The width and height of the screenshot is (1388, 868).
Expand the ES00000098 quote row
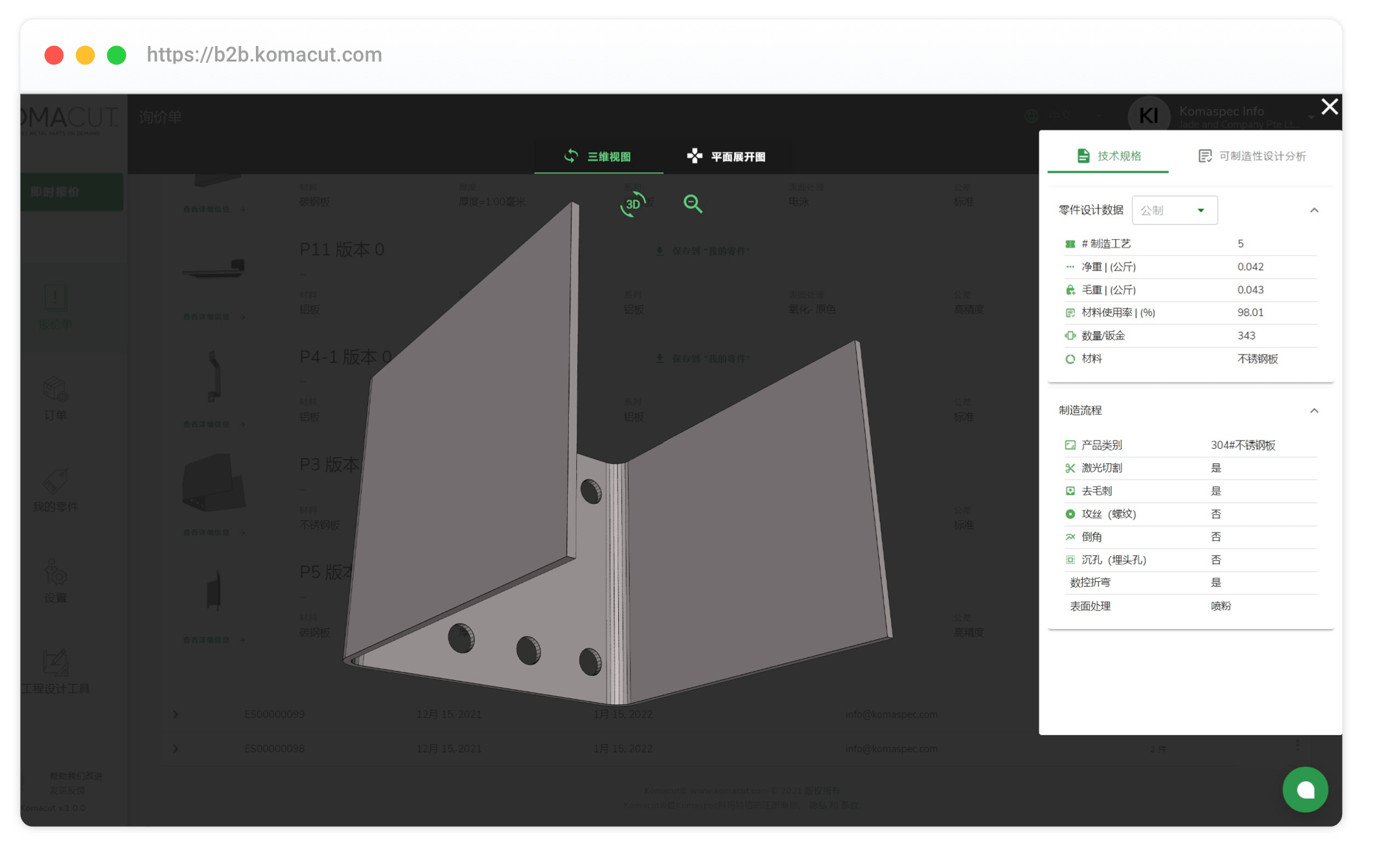pos(176,749)
